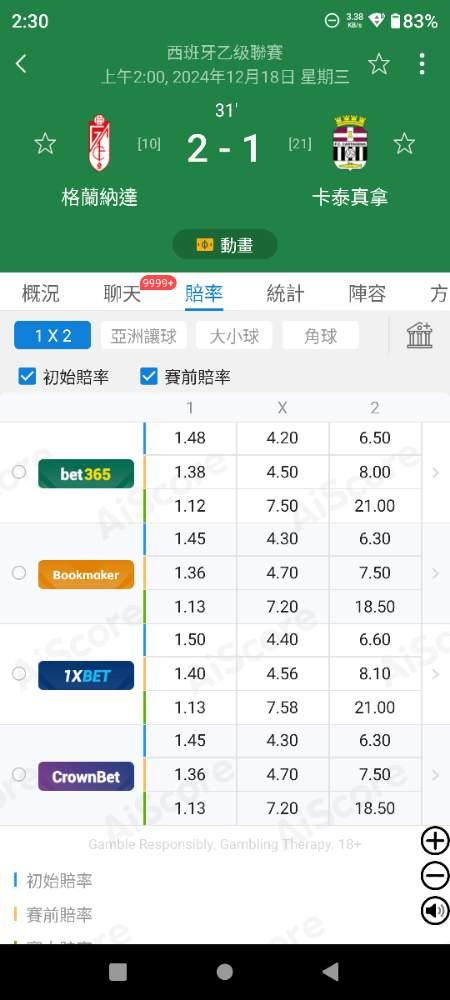
Task: Star the home team 格蘭納達
Action: tap(45, 143)
